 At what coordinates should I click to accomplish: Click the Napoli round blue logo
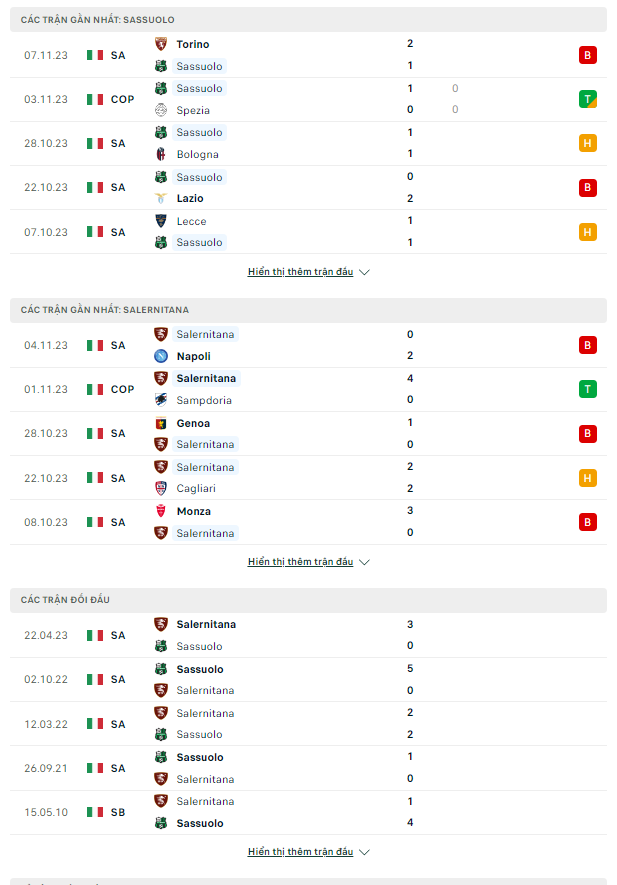(x=161, y=356)
